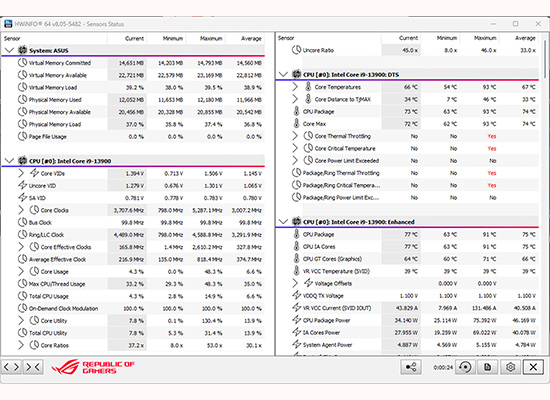Click the expand layout arrows button
Viewport: 550px width, 400px height.
click(11, 367)
